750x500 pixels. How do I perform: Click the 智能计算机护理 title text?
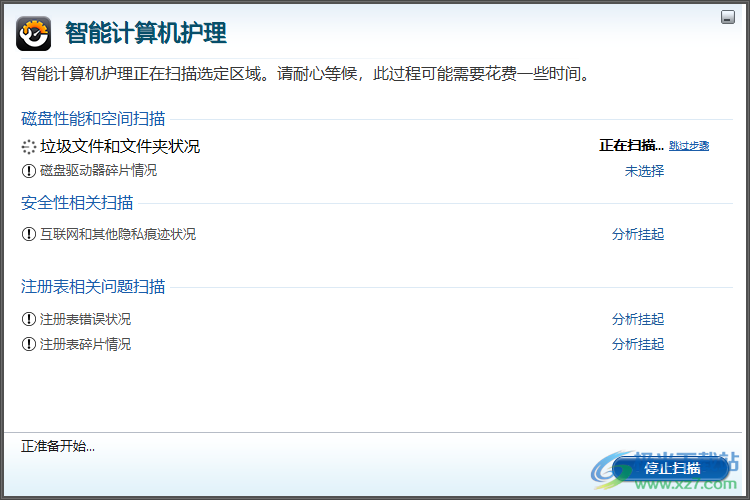click(x=146, y=33)
